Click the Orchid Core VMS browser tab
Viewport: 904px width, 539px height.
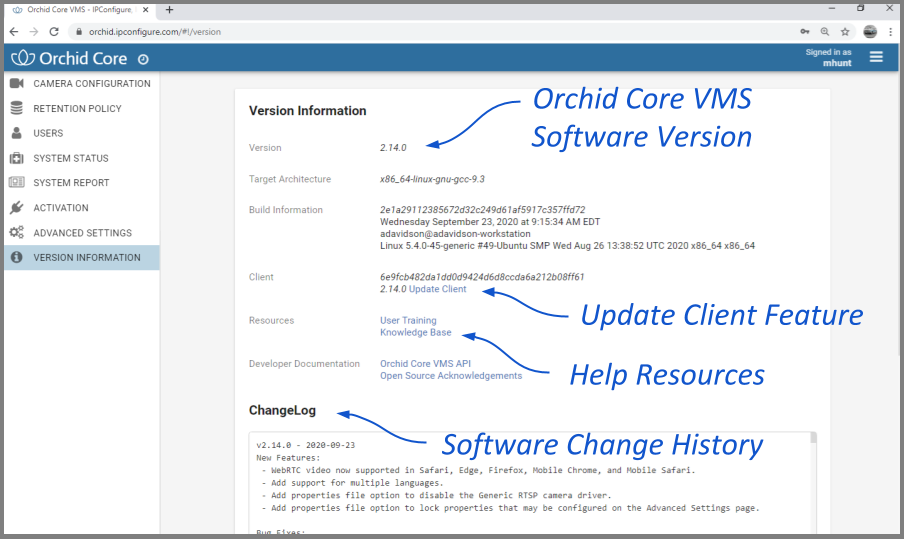tap(80, 10)
